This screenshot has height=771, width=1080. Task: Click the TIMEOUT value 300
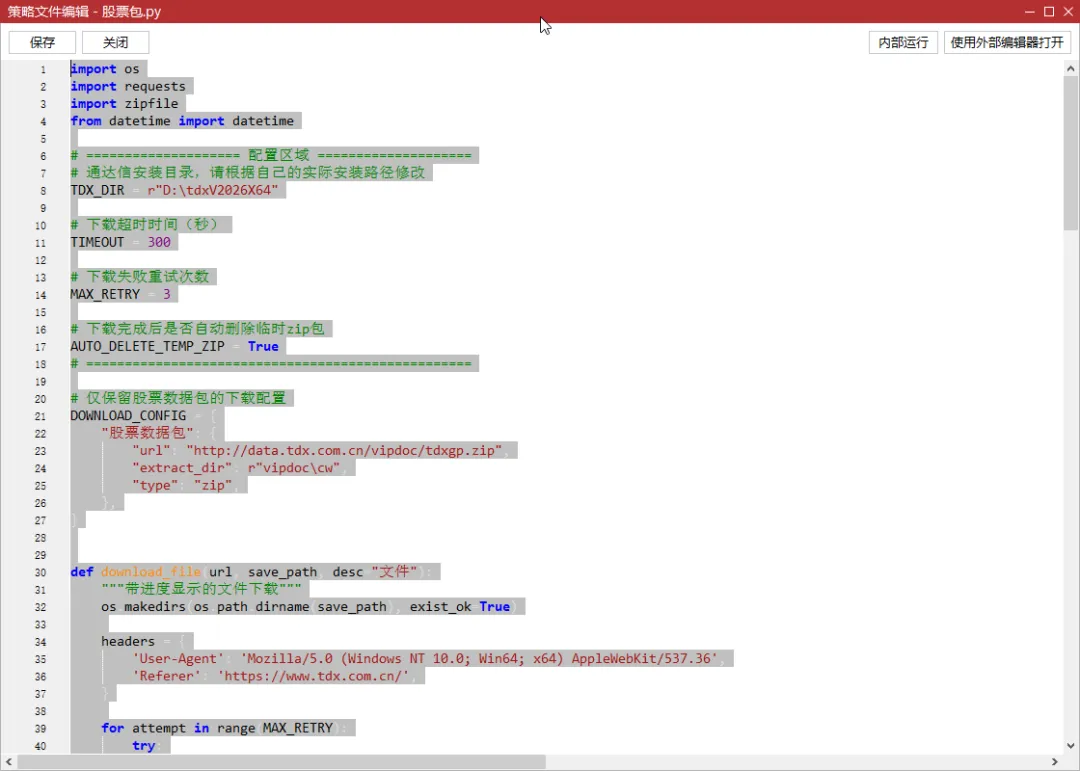[x=159, y=242]
